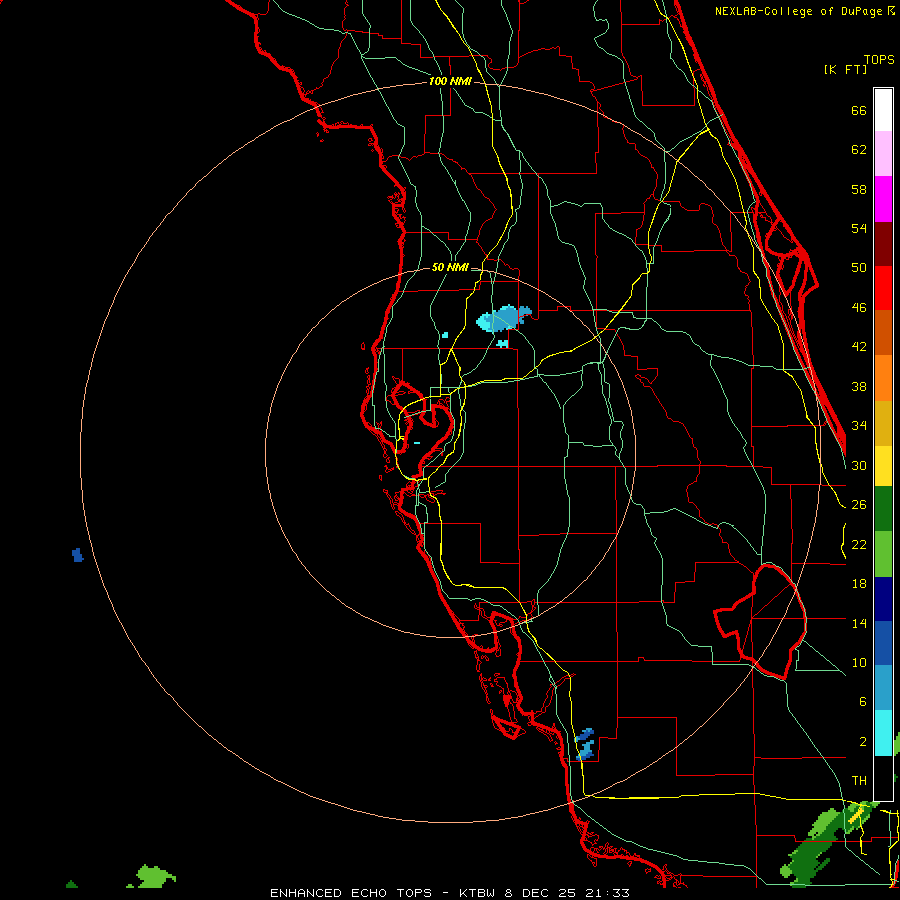Image resolution: width=900 pixels, height=900 pixels.
Task: Click the 66 value on the scale
Action: click(859, 110)
